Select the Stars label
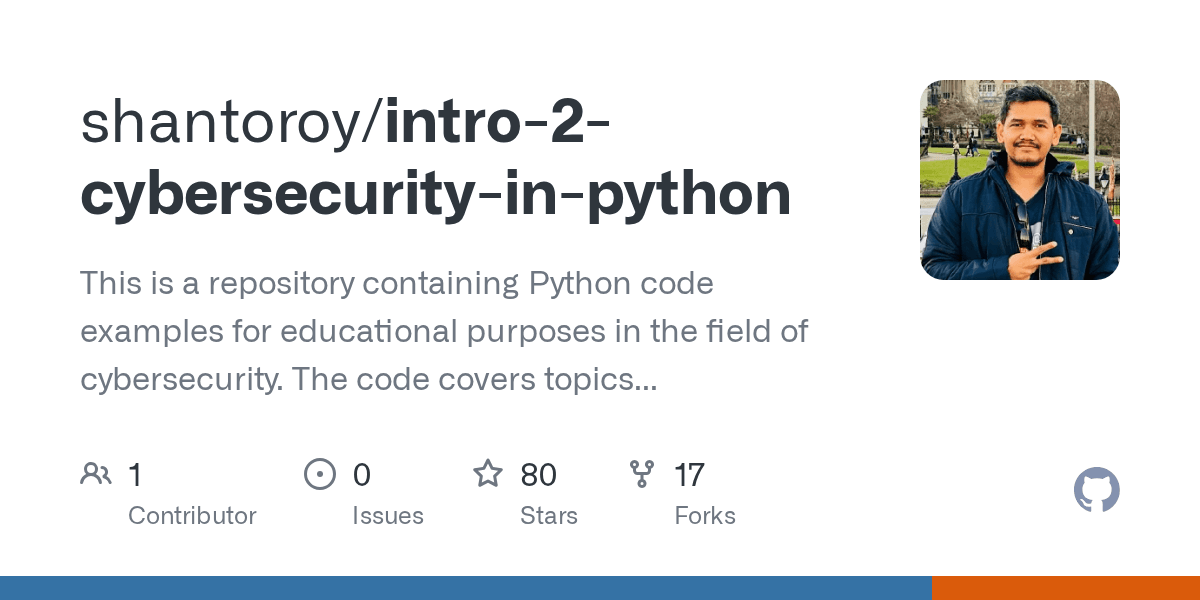The image size is (1200, 600). click(x=549, y=516)
